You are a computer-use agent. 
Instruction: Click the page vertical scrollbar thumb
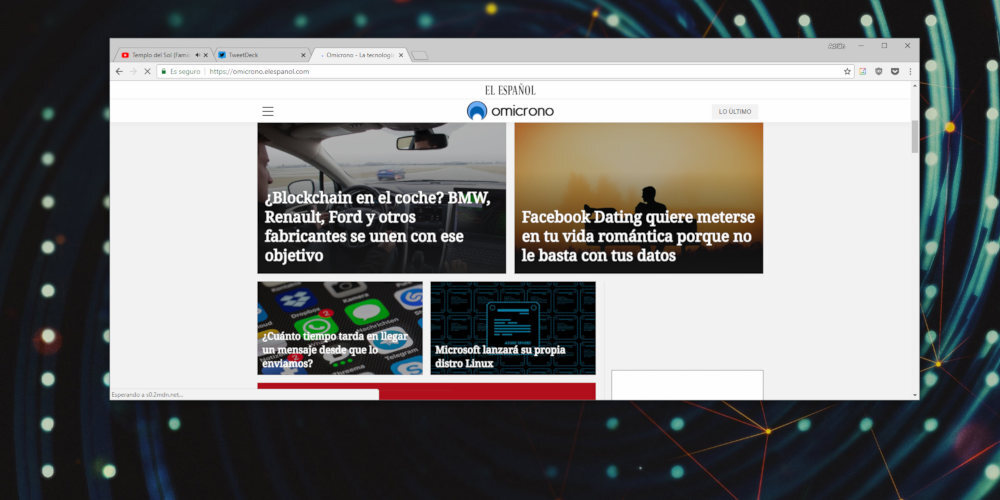915,136
